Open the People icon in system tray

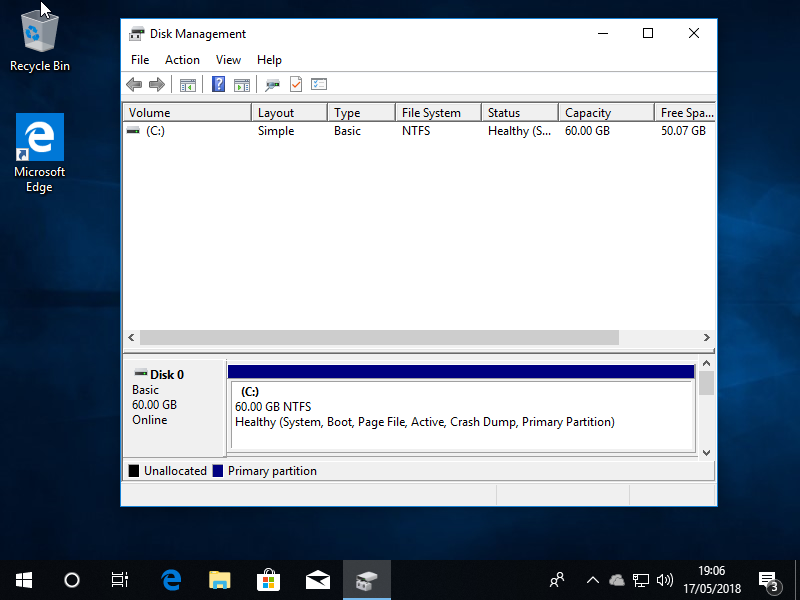pyautogui.click(x=557, y=580)
